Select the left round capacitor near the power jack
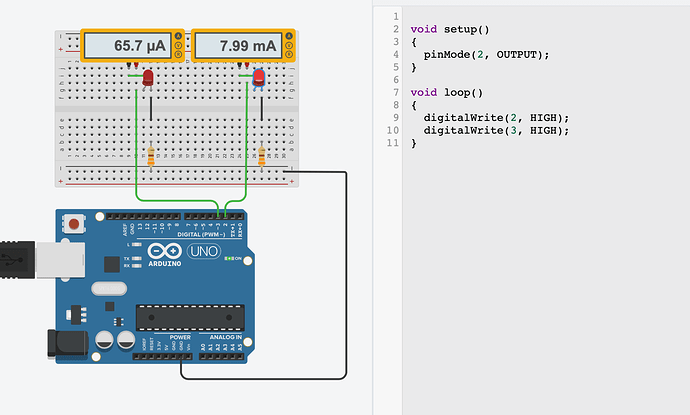690x415 pixels. click(x=104, y=340)
